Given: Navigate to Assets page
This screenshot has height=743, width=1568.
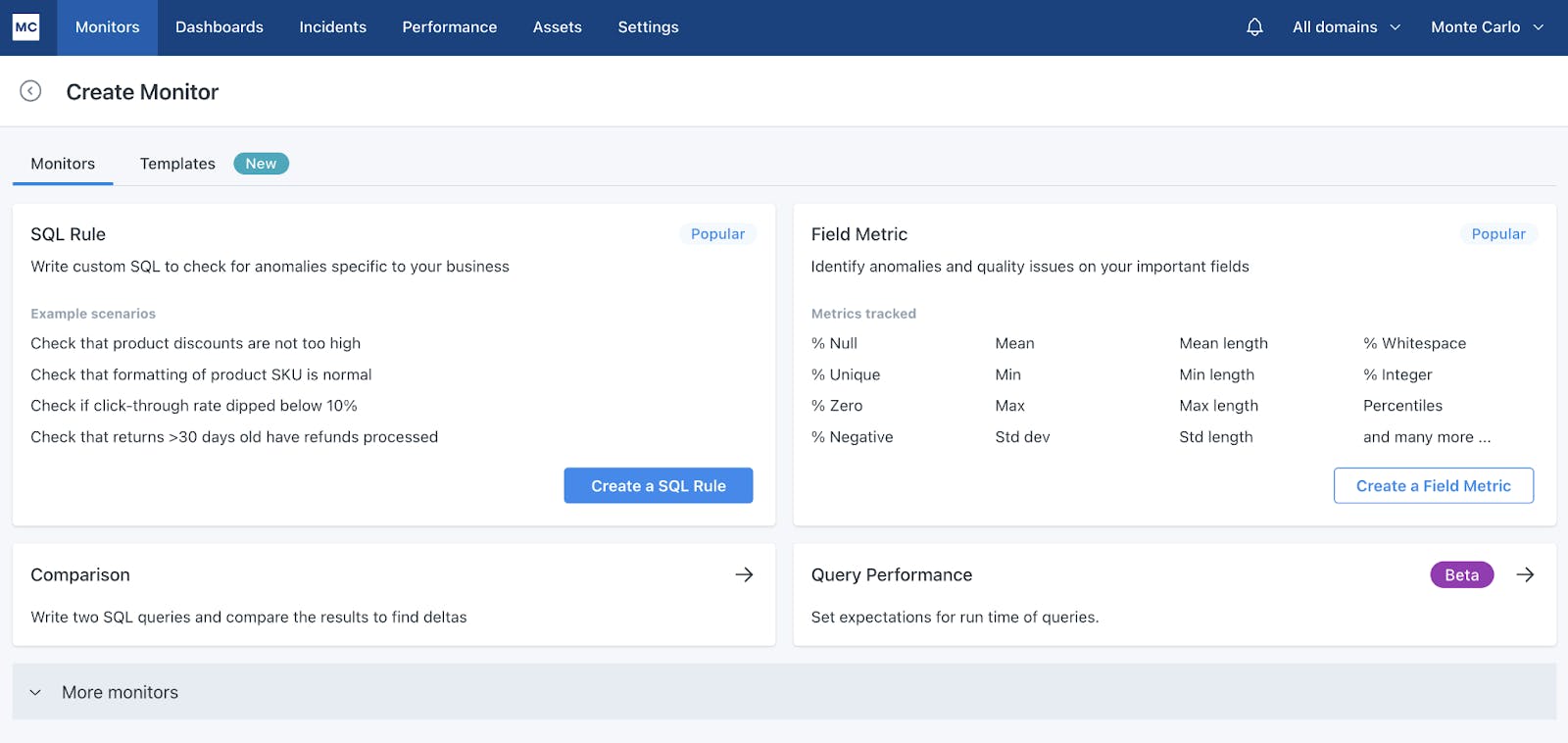Looking at the screenshot, I should (557, 27).
